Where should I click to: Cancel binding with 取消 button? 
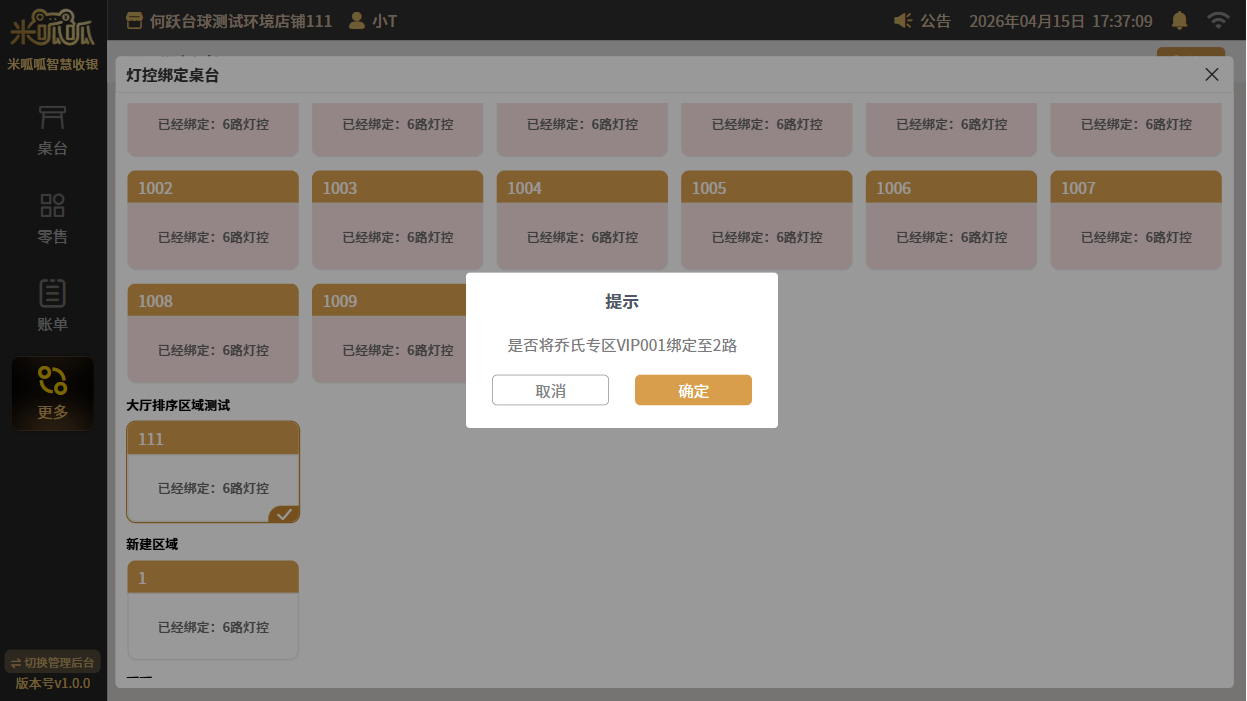click(x=550, y=390)
